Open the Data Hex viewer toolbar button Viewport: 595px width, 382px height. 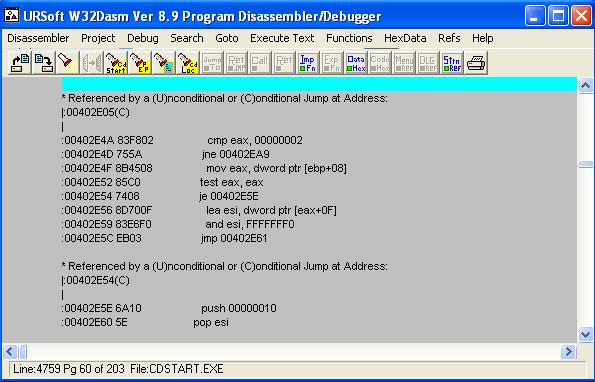[x=356, y=63]
